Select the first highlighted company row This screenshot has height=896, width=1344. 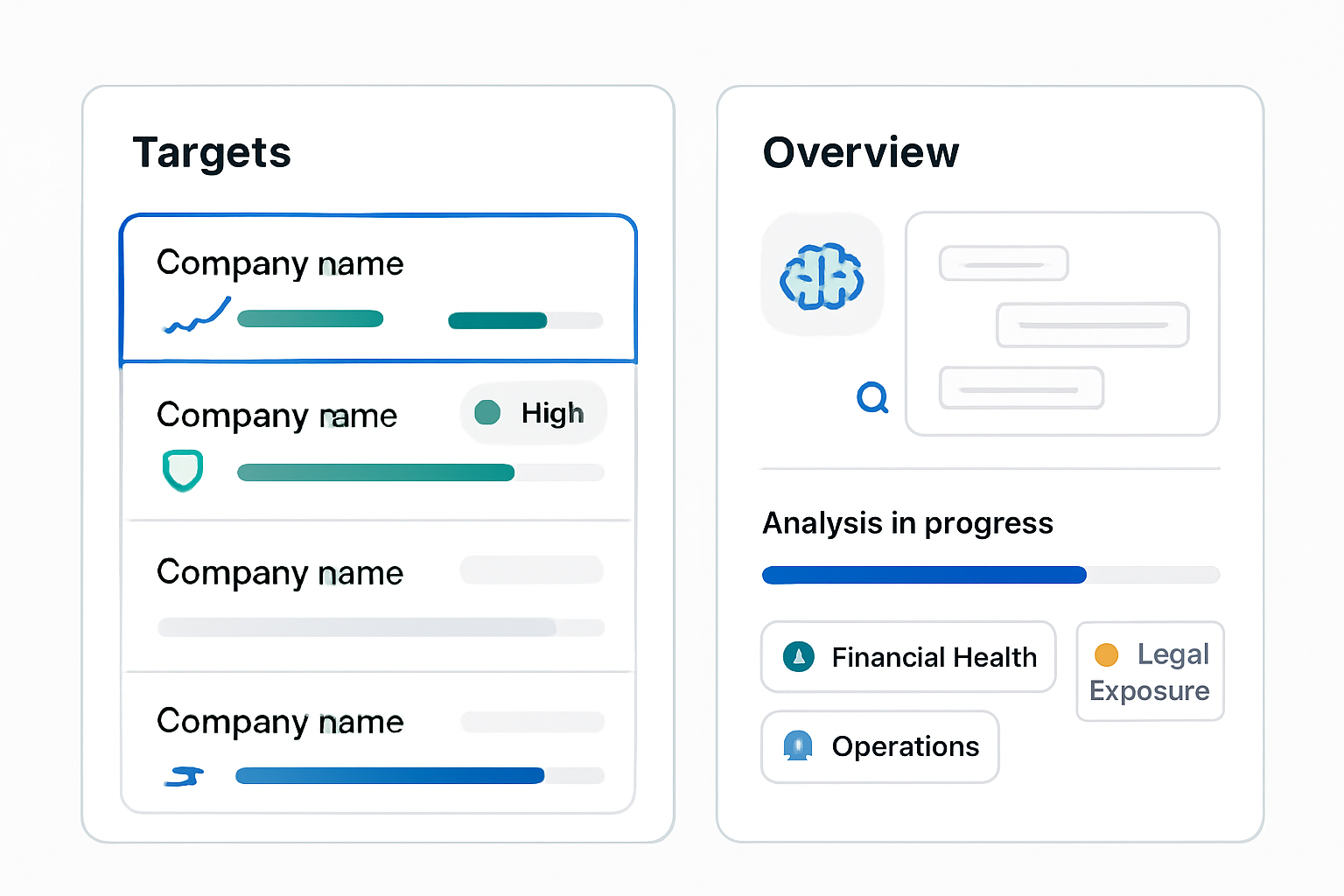tap(378, 289)
